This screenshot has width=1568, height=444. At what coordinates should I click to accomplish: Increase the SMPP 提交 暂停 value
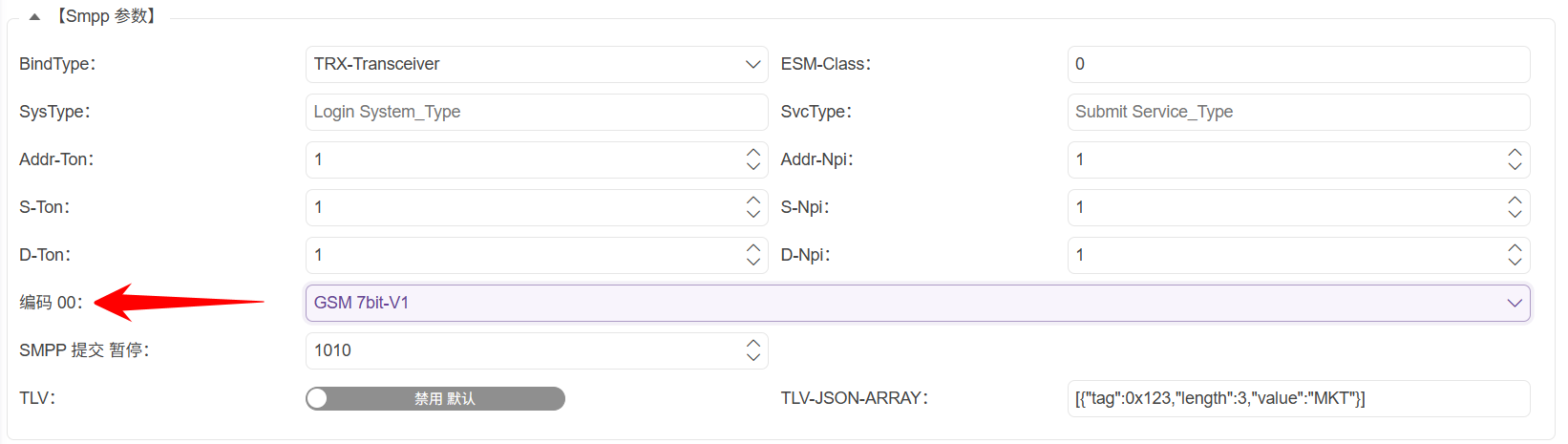pos(753,344)
